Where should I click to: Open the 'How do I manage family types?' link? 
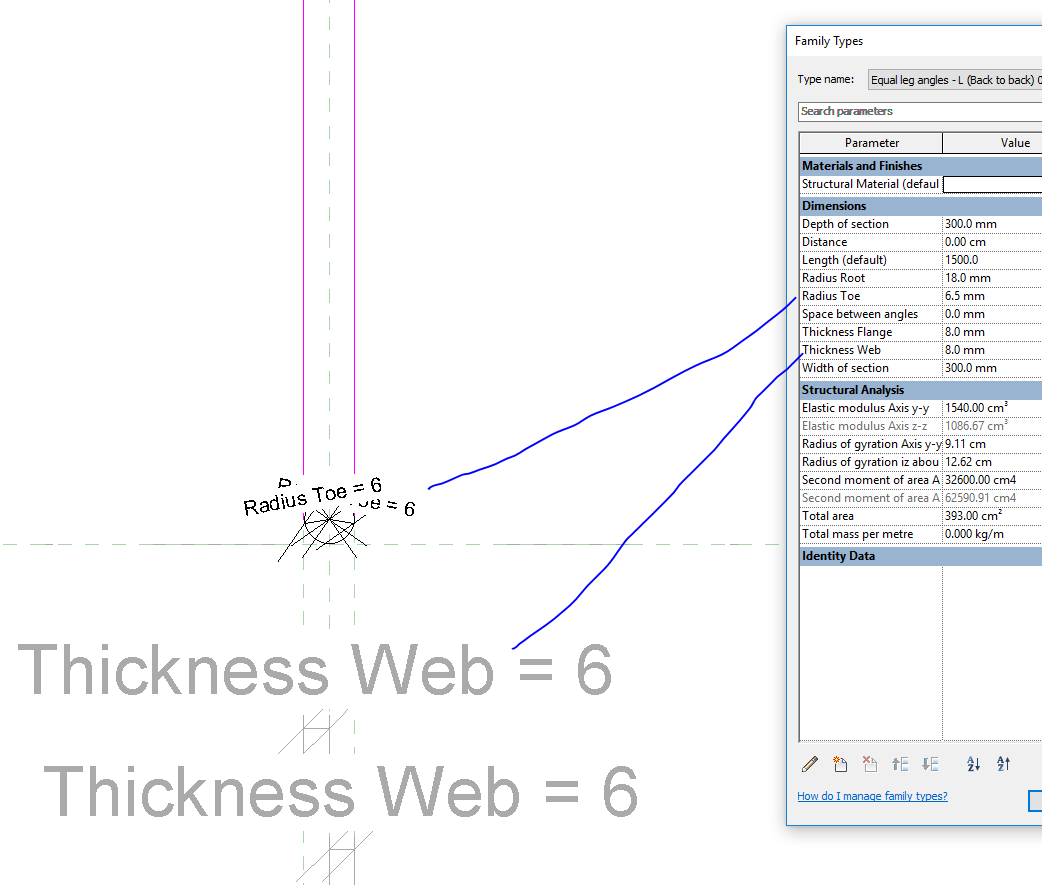pos(872,796)
